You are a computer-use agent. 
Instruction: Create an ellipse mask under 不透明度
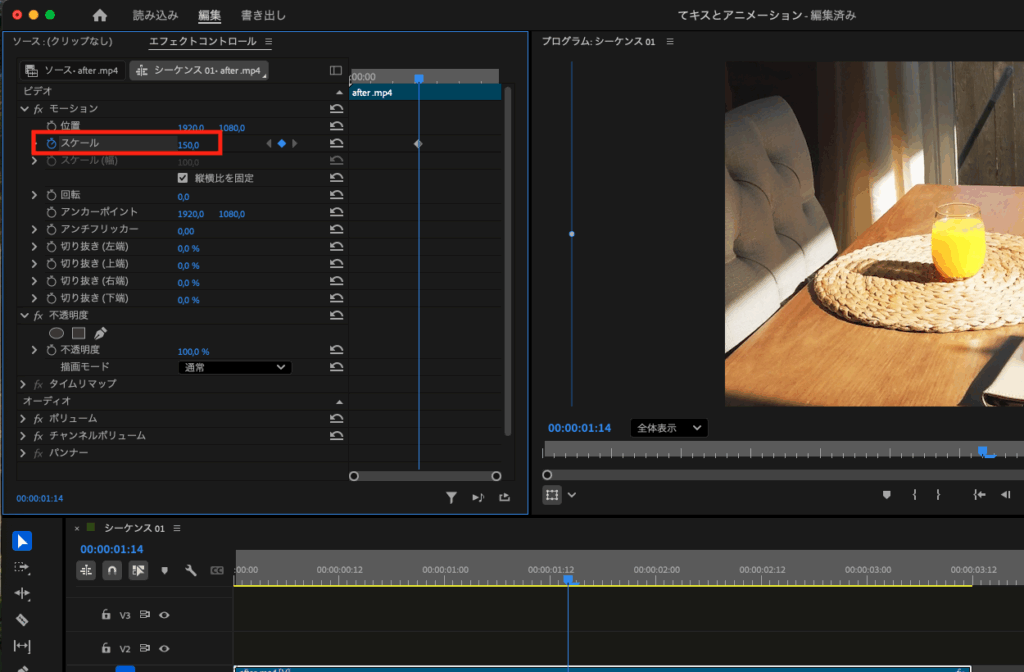tap(57, 333)
